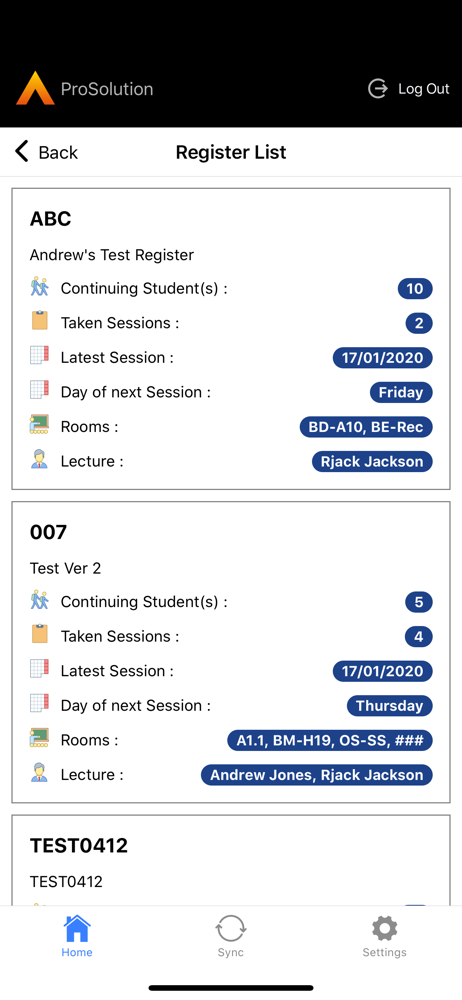
Task: Open the Home tab
Action: click(x=77, y=936)
